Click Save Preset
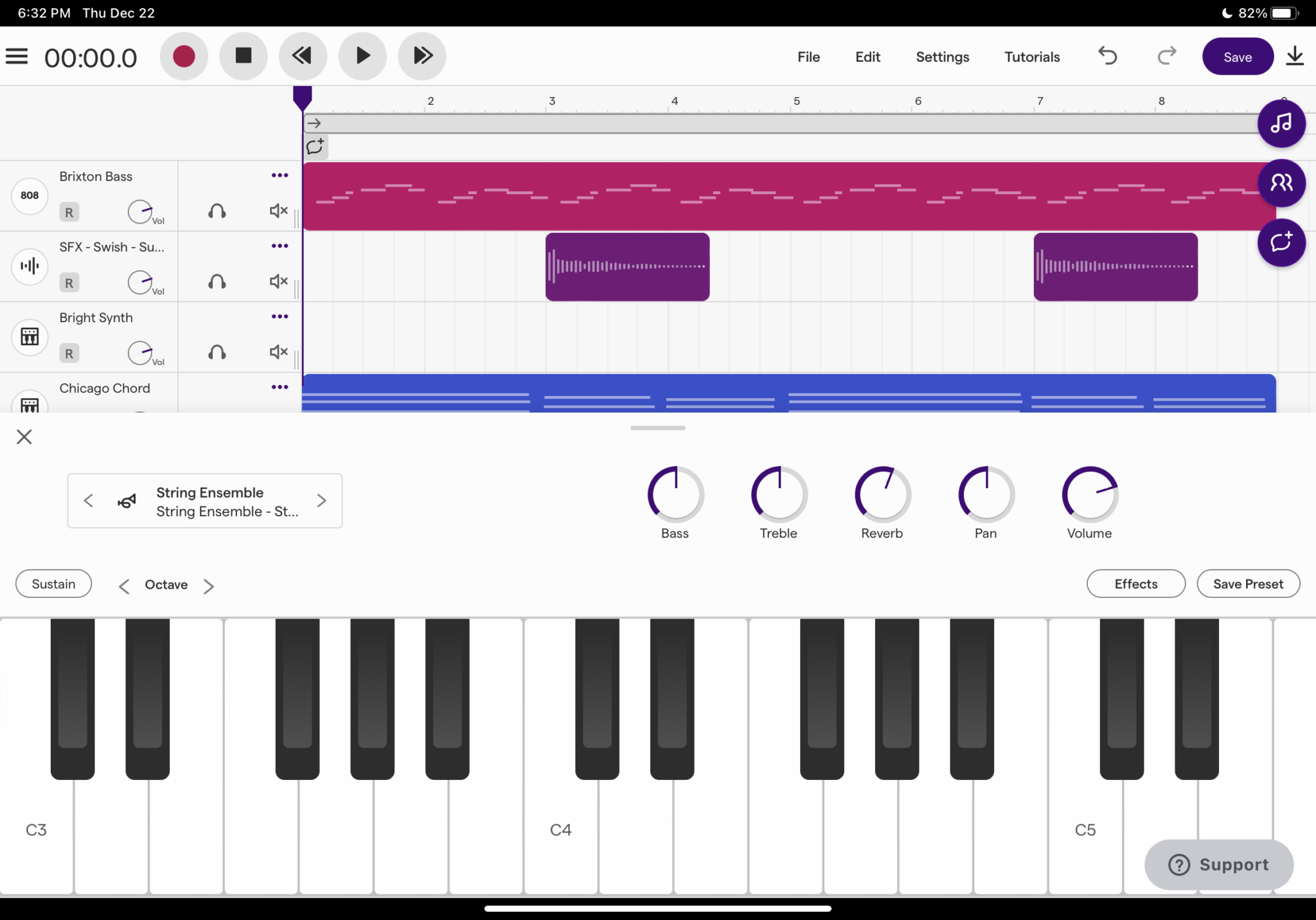The width and height of the screenshot is (1316, 920). coord(1248,584)
